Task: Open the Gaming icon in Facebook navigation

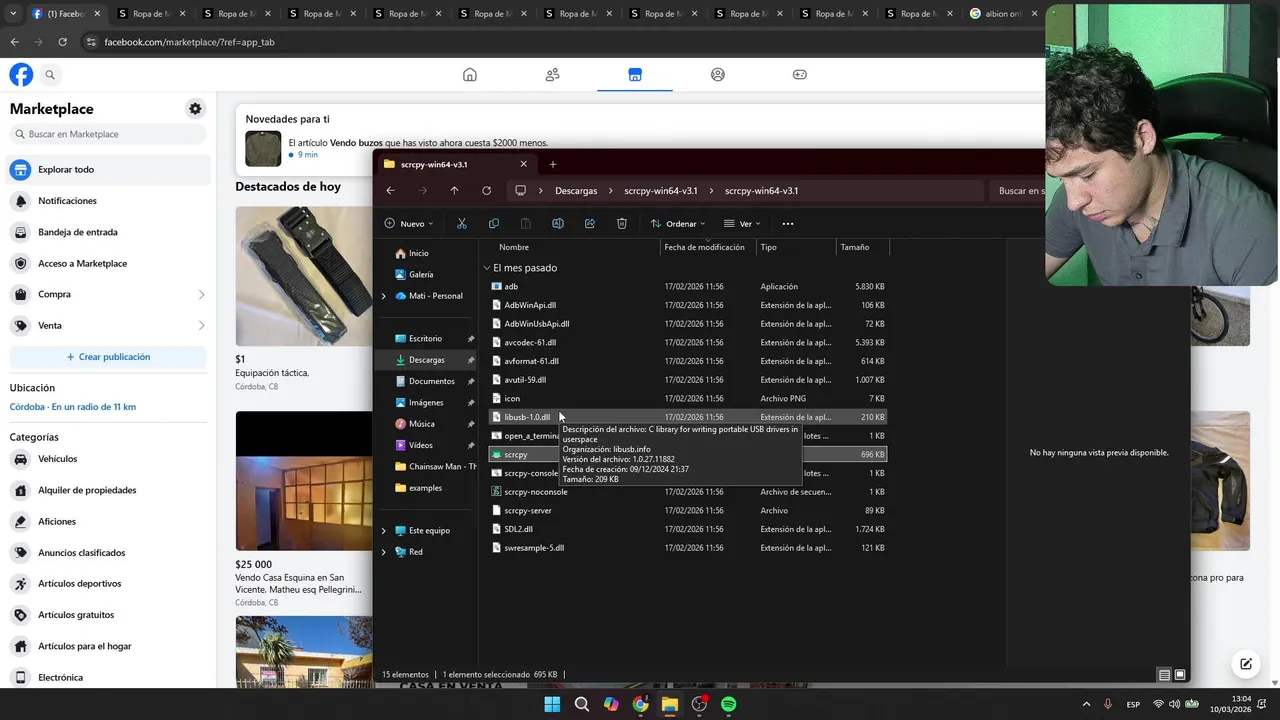Action: pyautogui.click(x=800, y=75)
